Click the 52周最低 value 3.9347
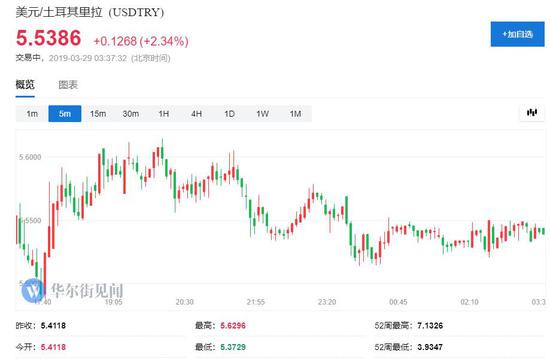The image size is (550, 362). pyautogui.click(x=430, y=347)
